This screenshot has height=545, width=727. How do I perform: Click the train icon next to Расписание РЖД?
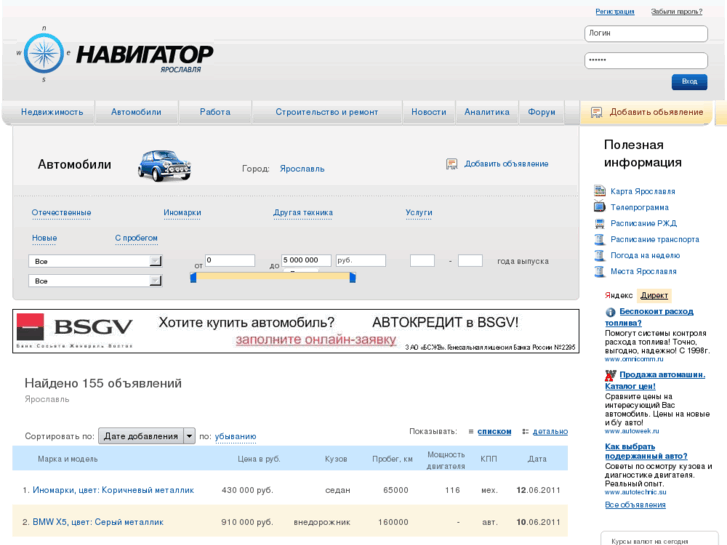click(x=600, y=223)
